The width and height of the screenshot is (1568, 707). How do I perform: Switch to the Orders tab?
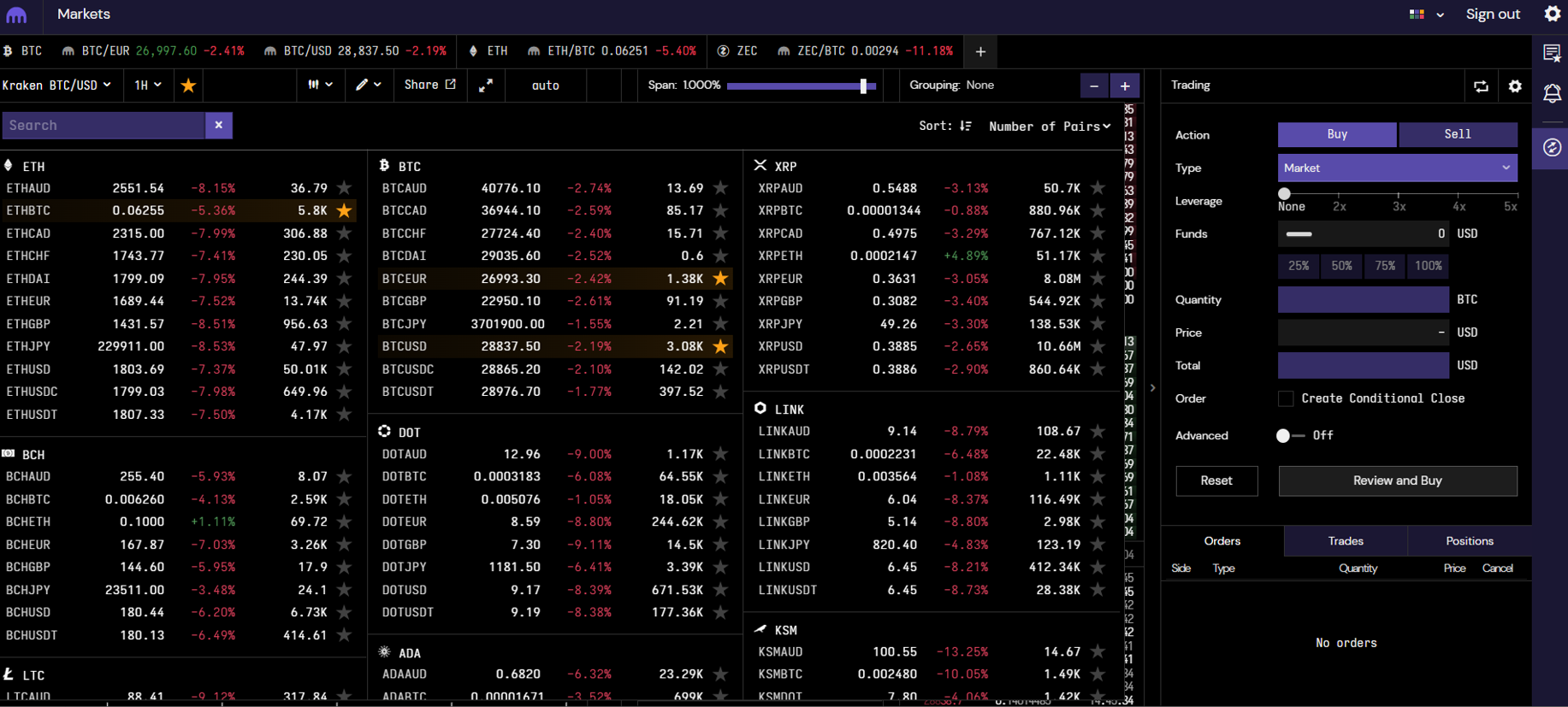pyautogui.click(x=1222, y=541)
